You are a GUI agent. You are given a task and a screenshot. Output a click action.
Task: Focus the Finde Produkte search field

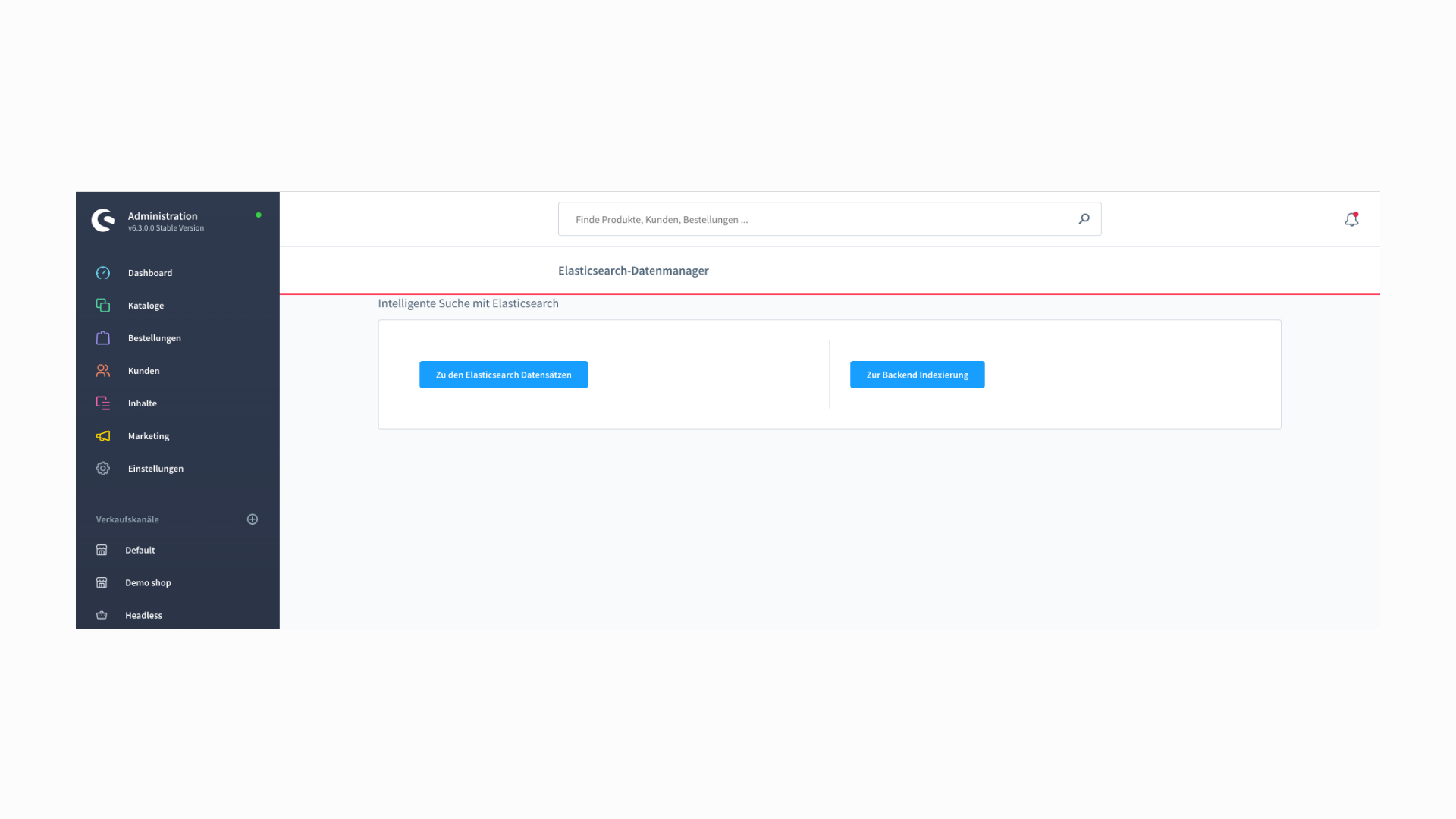[x=819, y=220]
